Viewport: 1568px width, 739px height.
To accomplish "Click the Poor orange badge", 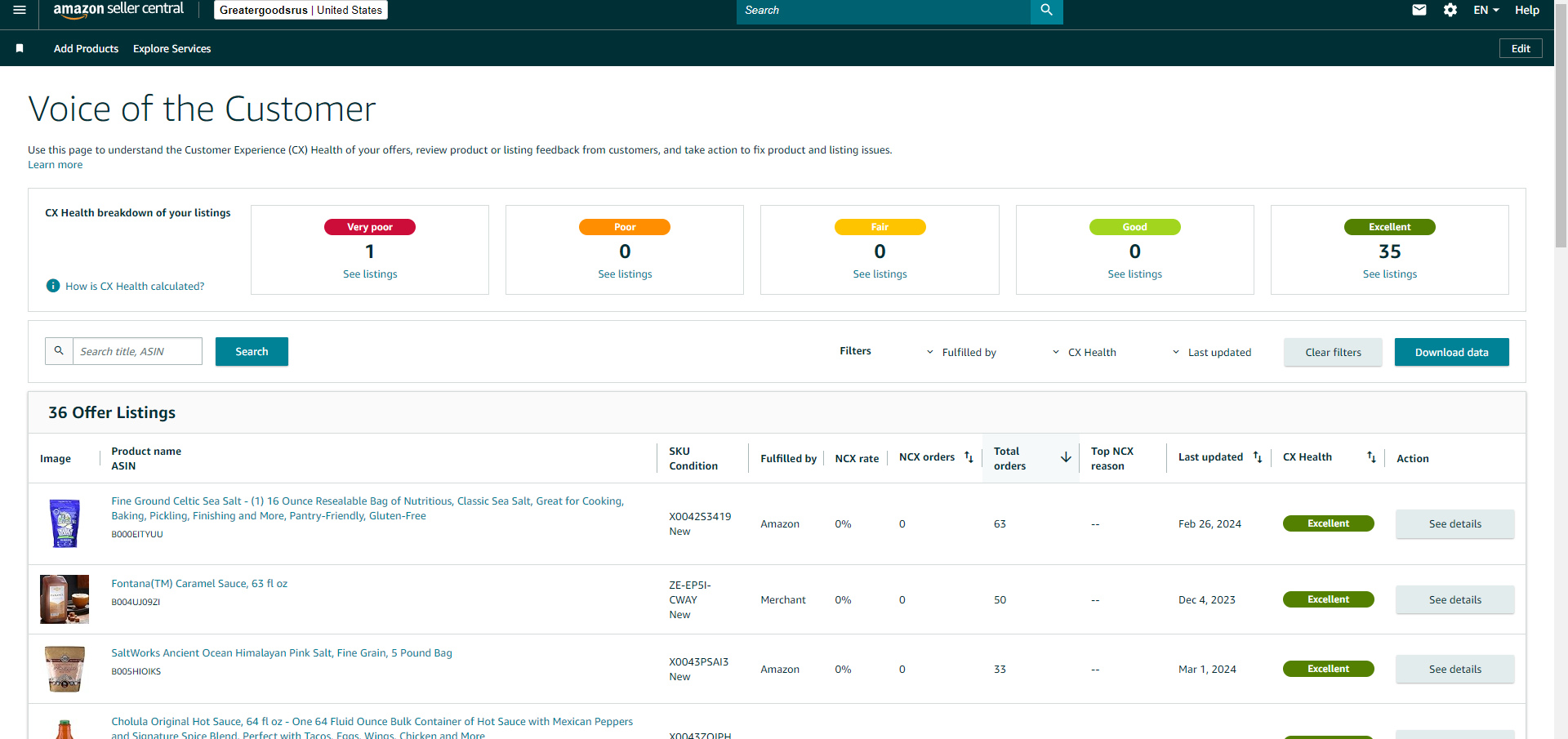I will coord(625,227).
